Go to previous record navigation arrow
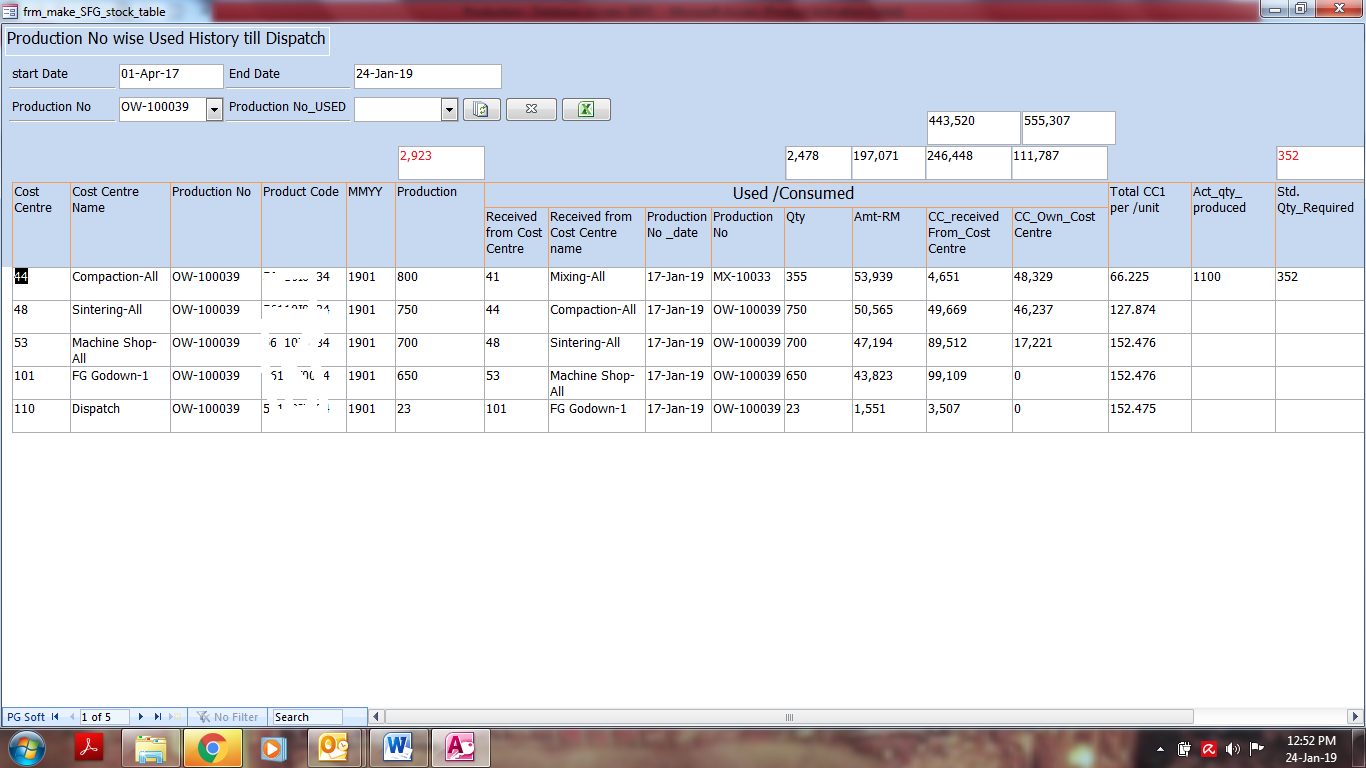This screenshot has height=768, width=1366. (71, 717)
